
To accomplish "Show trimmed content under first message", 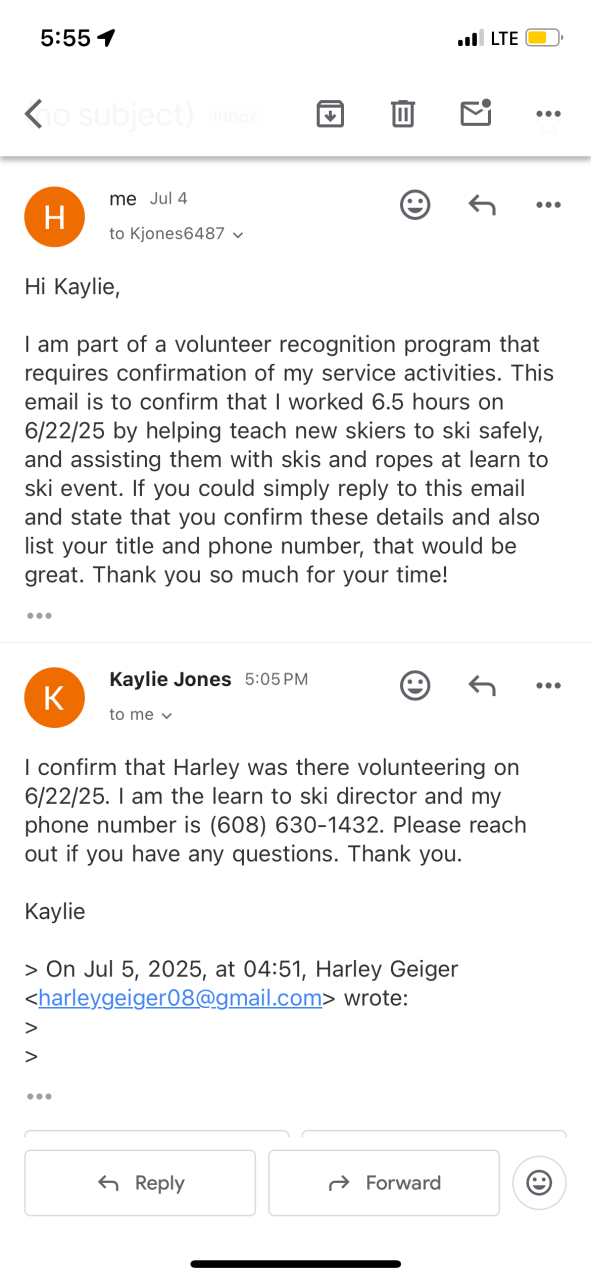I will pyautogui.click(x=39, y=615).
